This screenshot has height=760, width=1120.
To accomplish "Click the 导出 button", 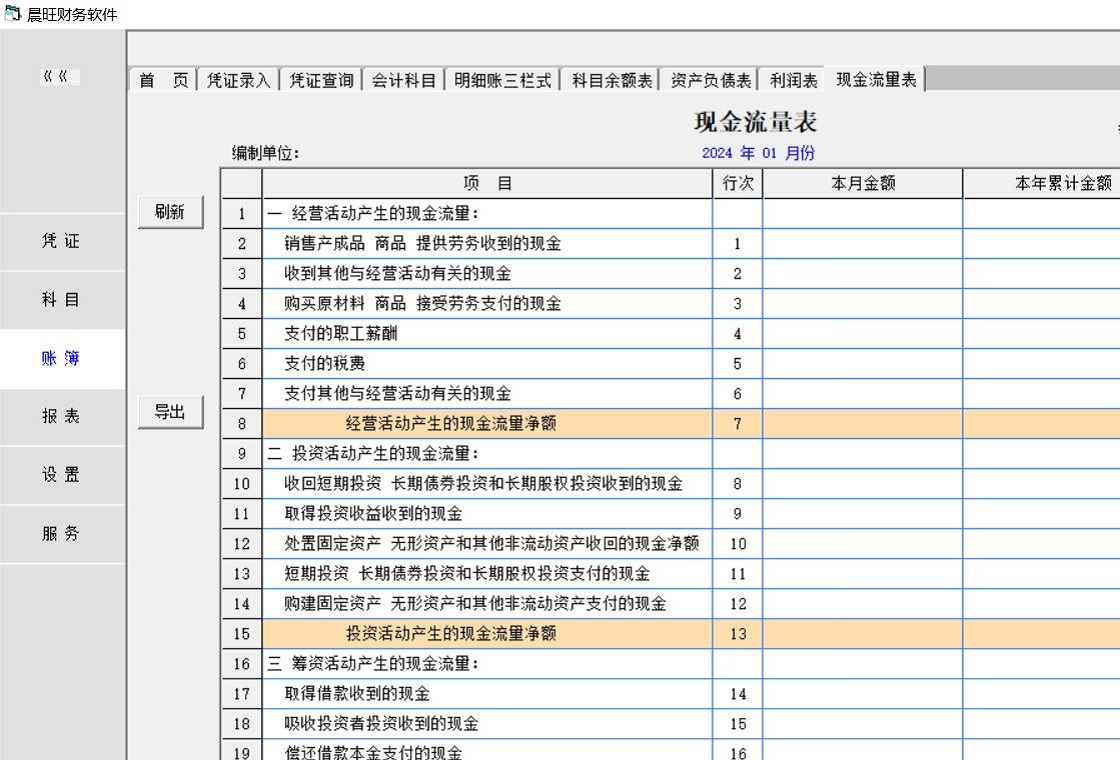I will click(170, 412).
